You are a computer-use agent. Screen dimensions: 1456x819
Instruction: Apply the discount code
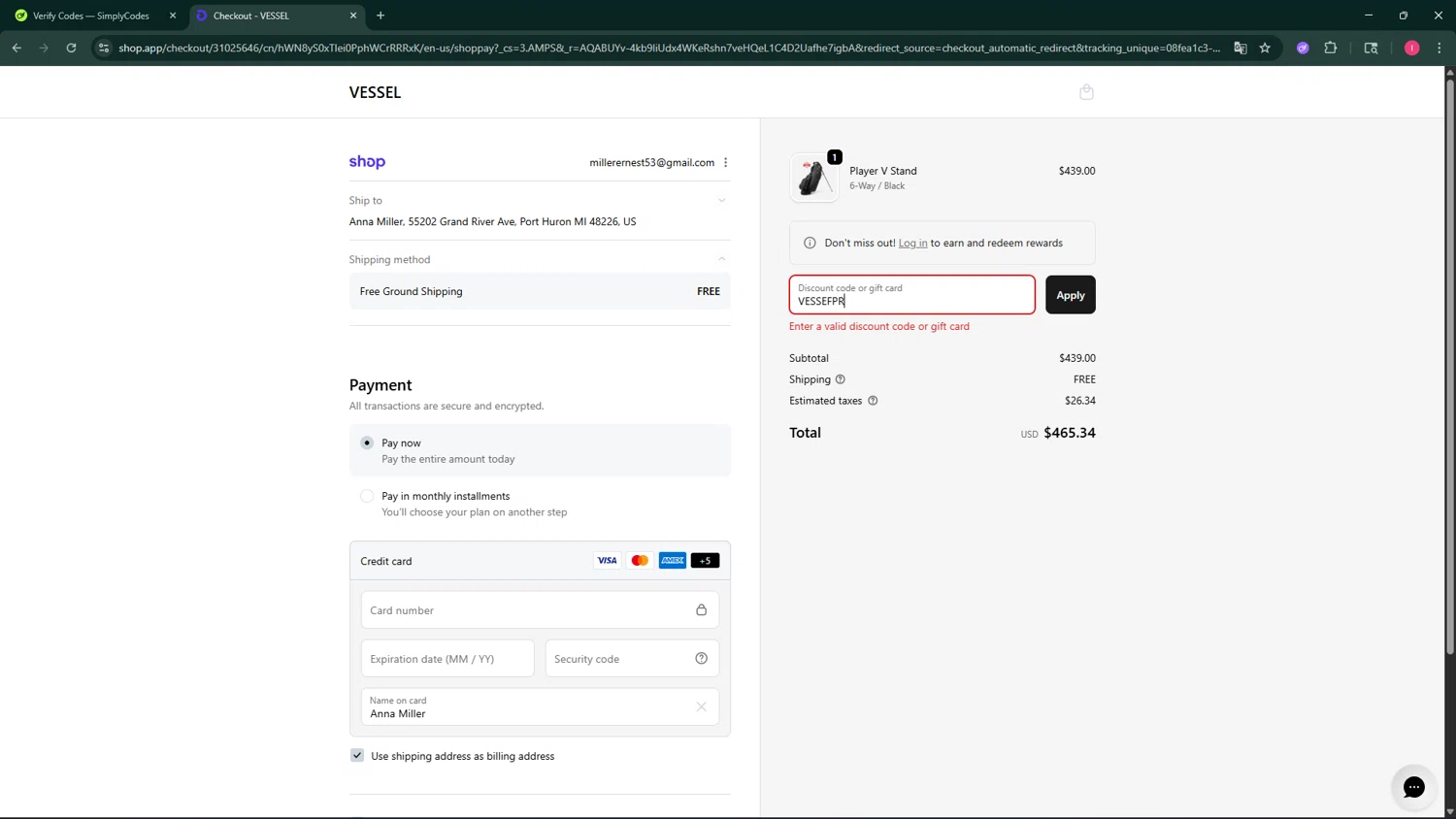click(x=1070, y=295)
